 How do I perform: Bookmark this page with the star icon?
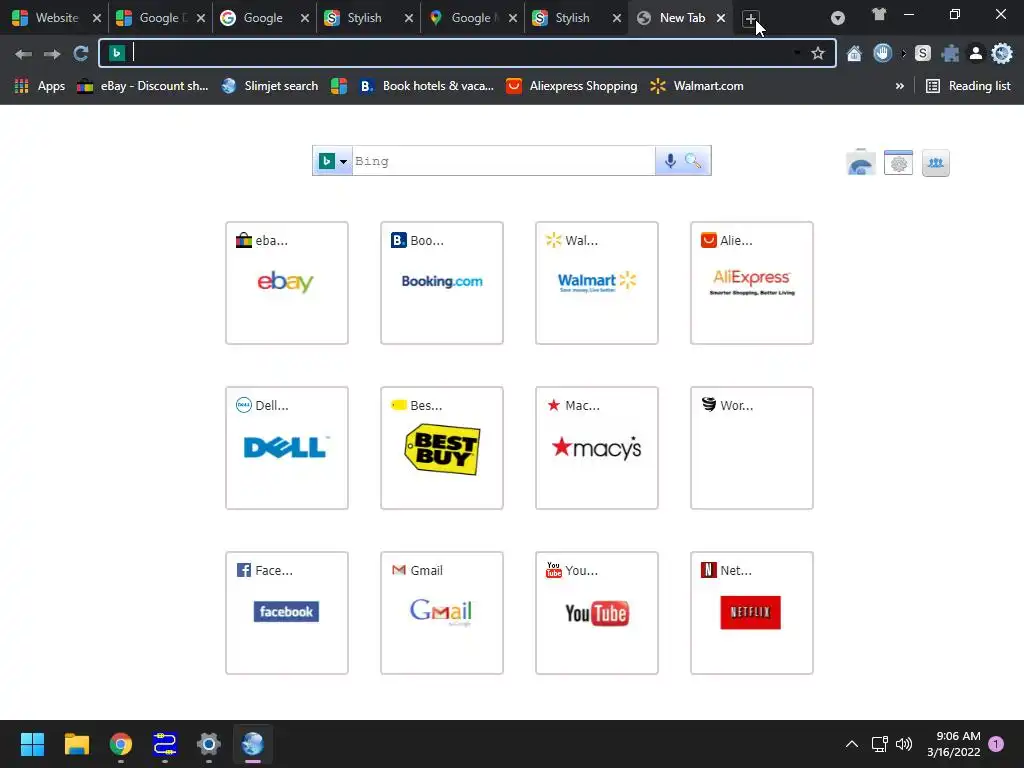[x=818, y=54]
